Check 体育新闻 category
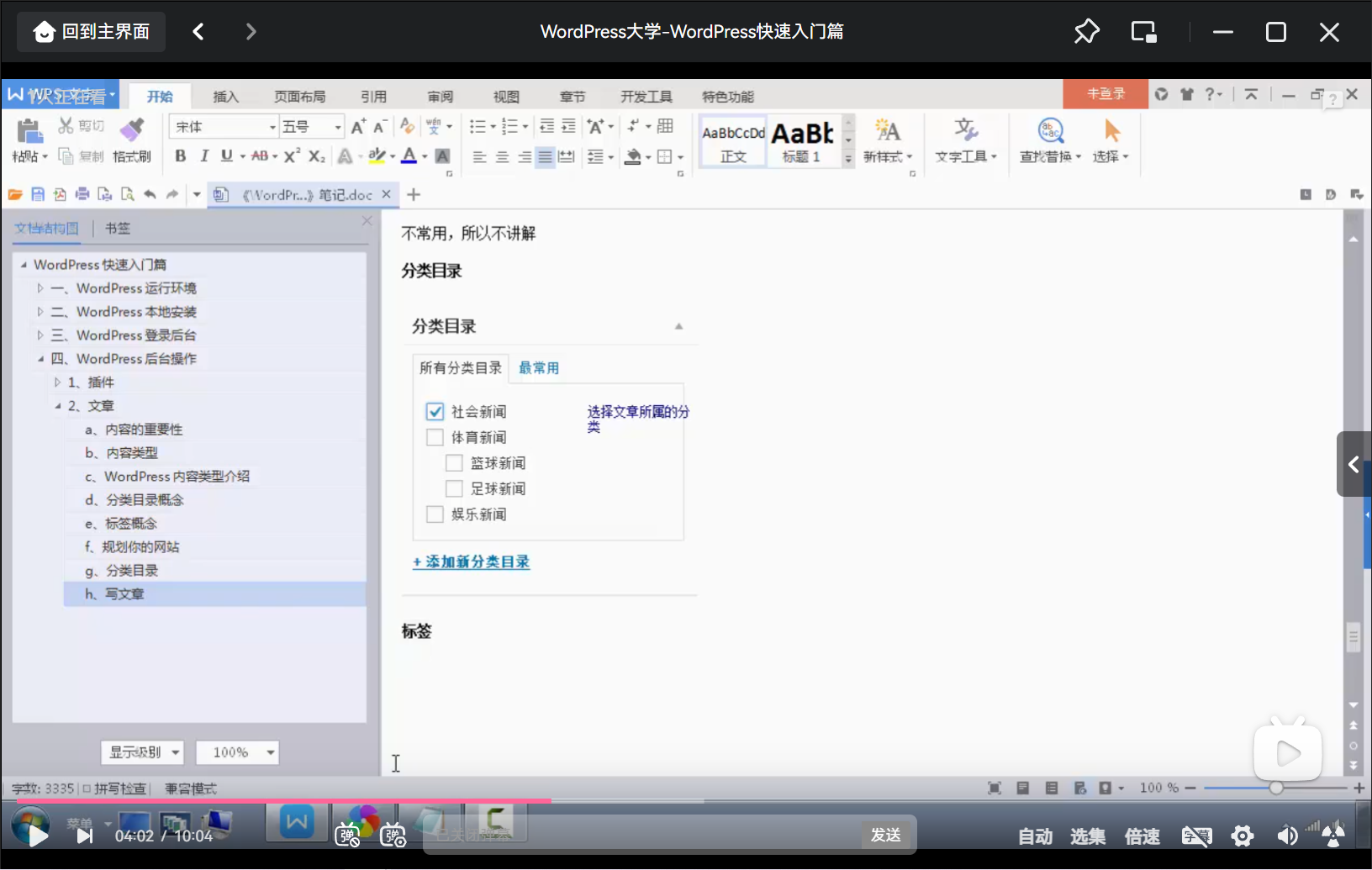This screenshot has width=1372, height=870. click(x=435, y=437)
